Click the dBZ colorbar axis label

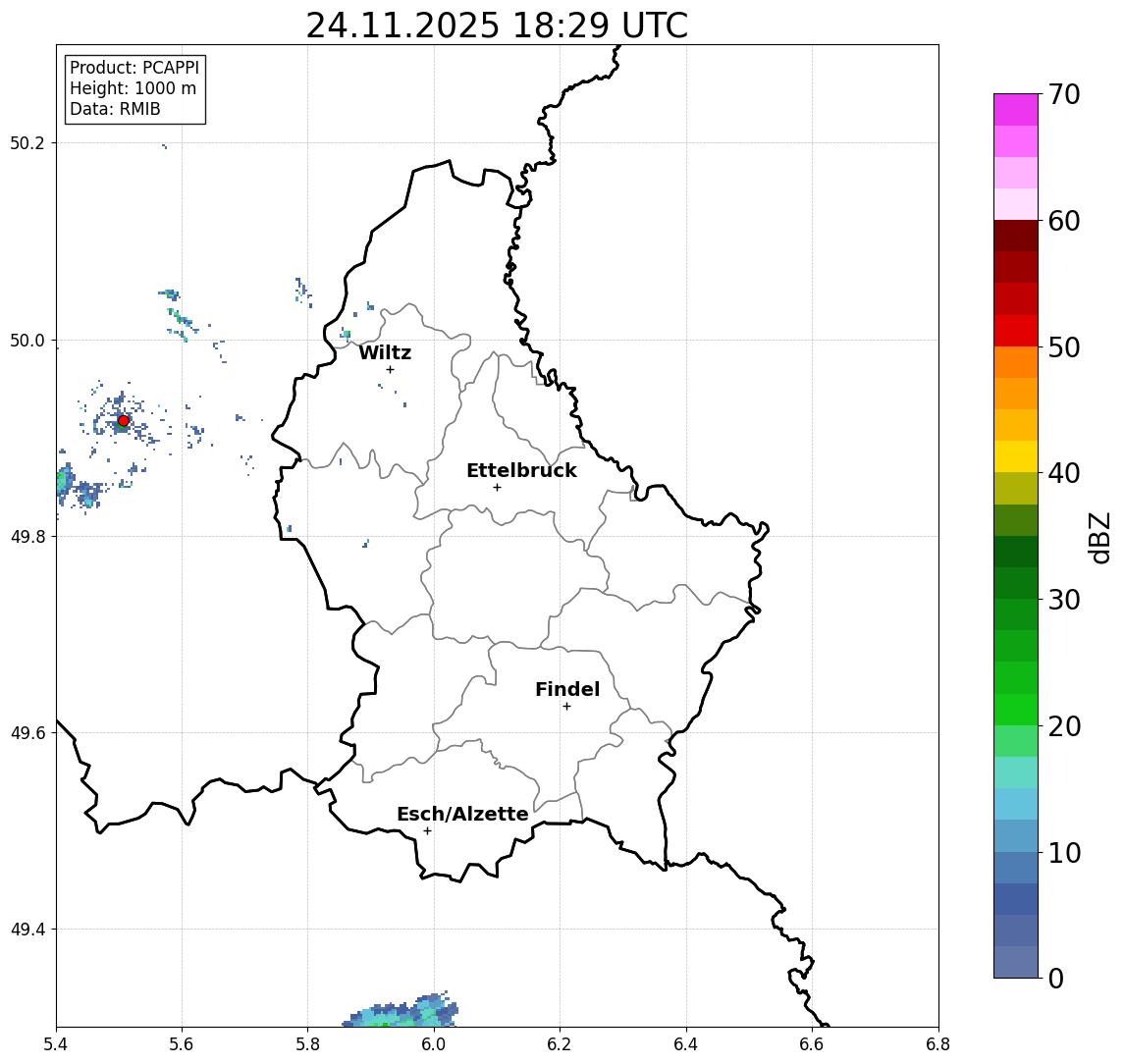(x=1099, y=538)
